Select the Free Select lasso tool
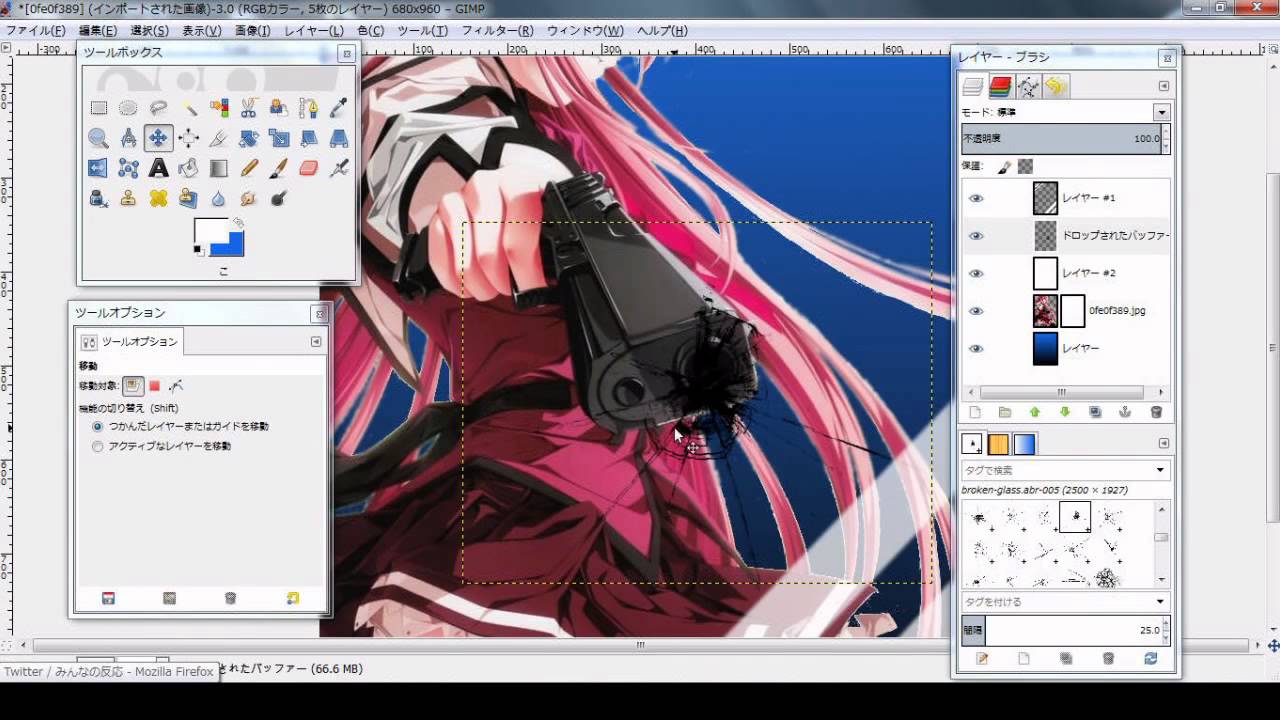1280x720 pixels. 158,108
